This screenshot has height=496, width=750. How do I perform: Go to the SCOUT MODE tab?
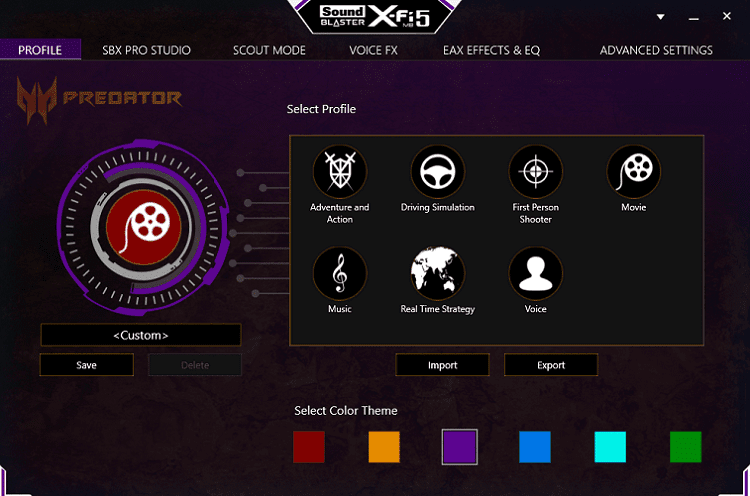pos(269,50)
